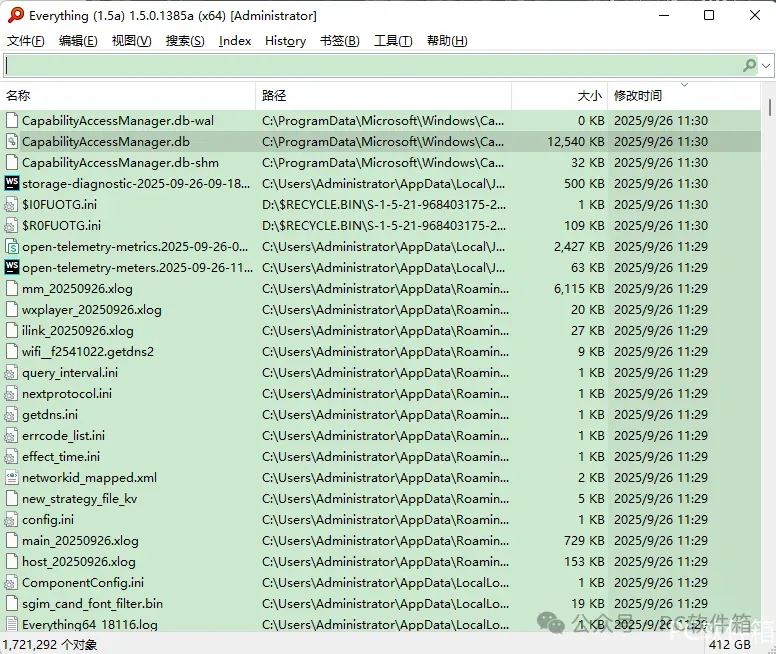Click gear icon of errcode_list.ini

(x=11, y=435)
